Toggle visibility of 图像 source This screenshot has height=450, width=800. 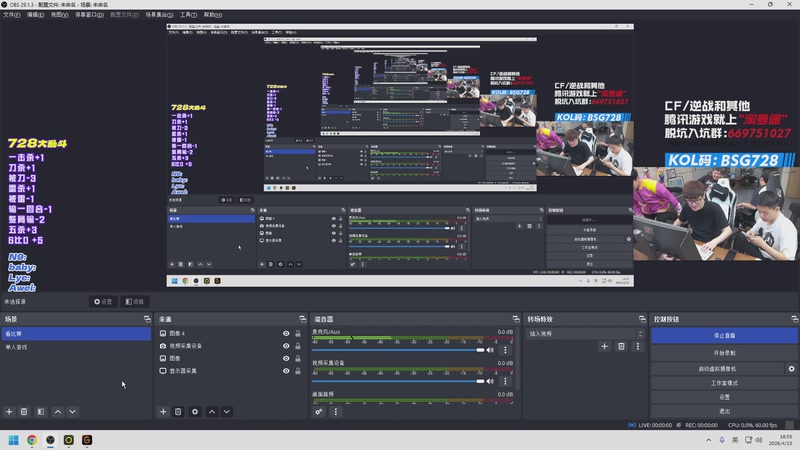pyautogui.click(x=286, y=358)
